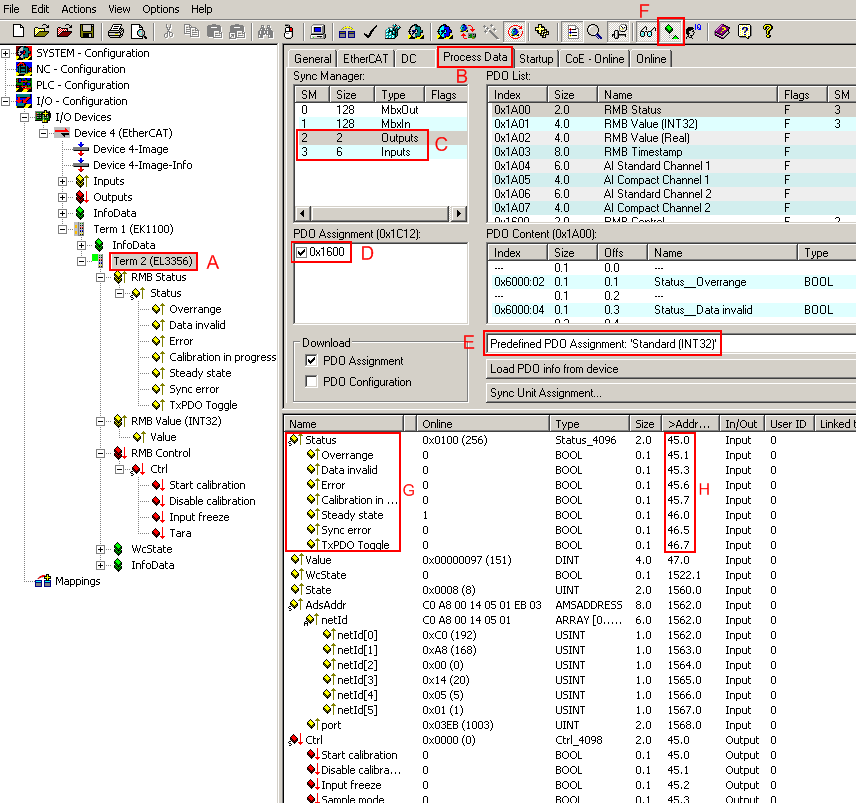The image size is (856, 803).
Task: Click the purple help book icon
Action: 722,32
